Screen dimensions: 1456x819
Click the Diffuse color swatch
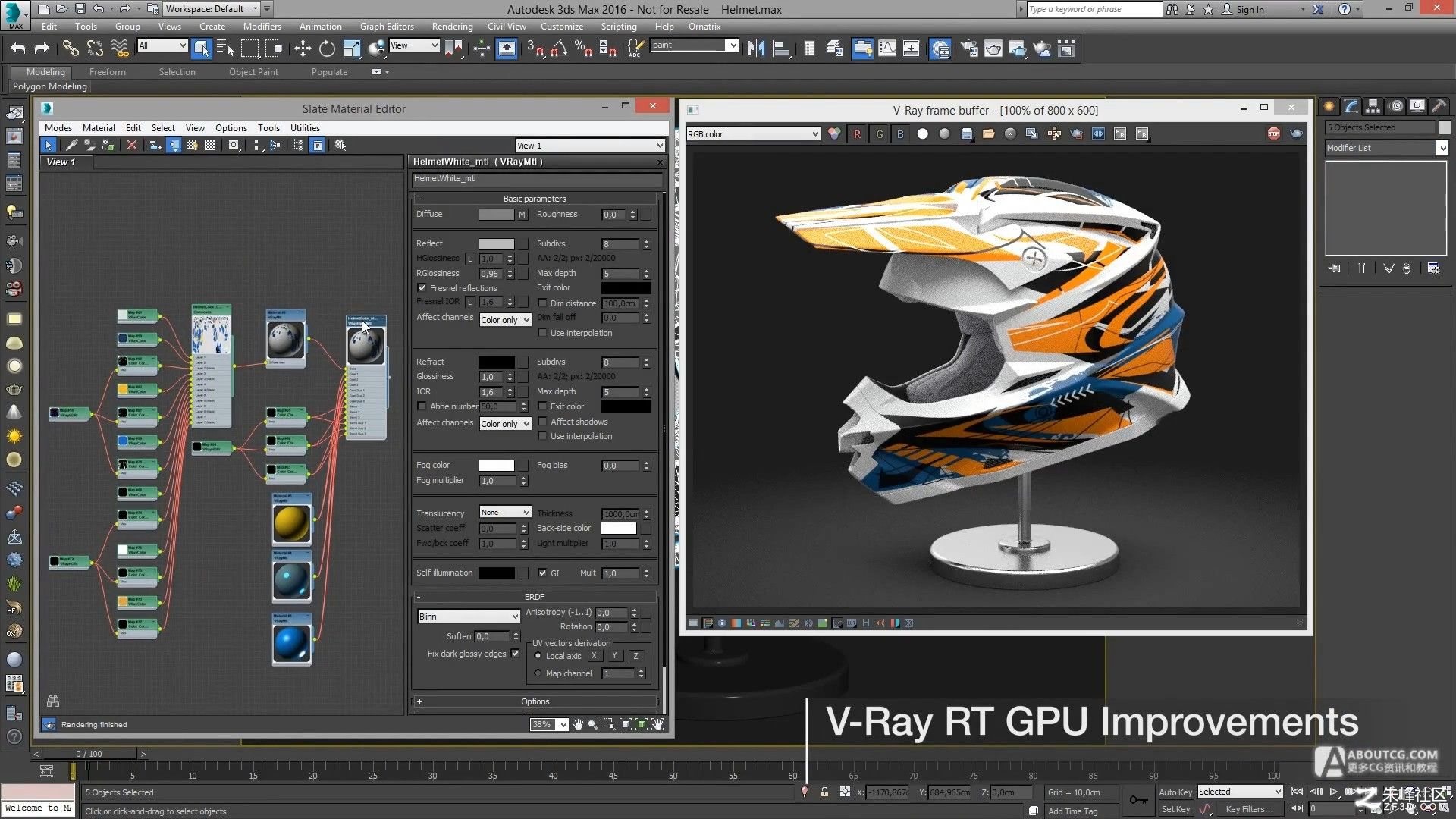pyautogui.click(x=497, y=215)
